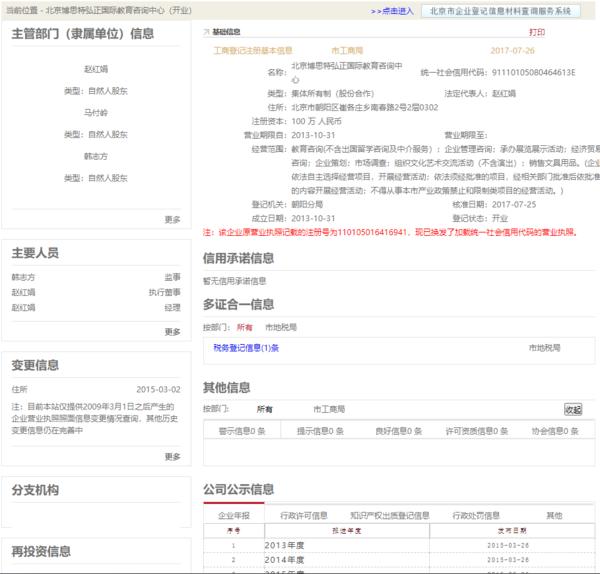Collapse 其他信息 with 收起 button
Screen dimensions: 600x574
pyautogui.click(x=572, y=409)
